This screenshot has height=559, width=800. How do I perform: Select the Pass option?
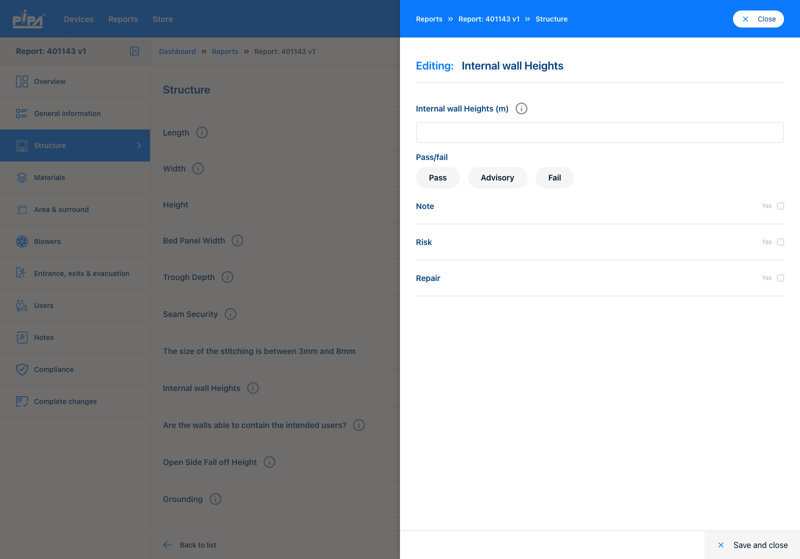(x=437, y=178)
